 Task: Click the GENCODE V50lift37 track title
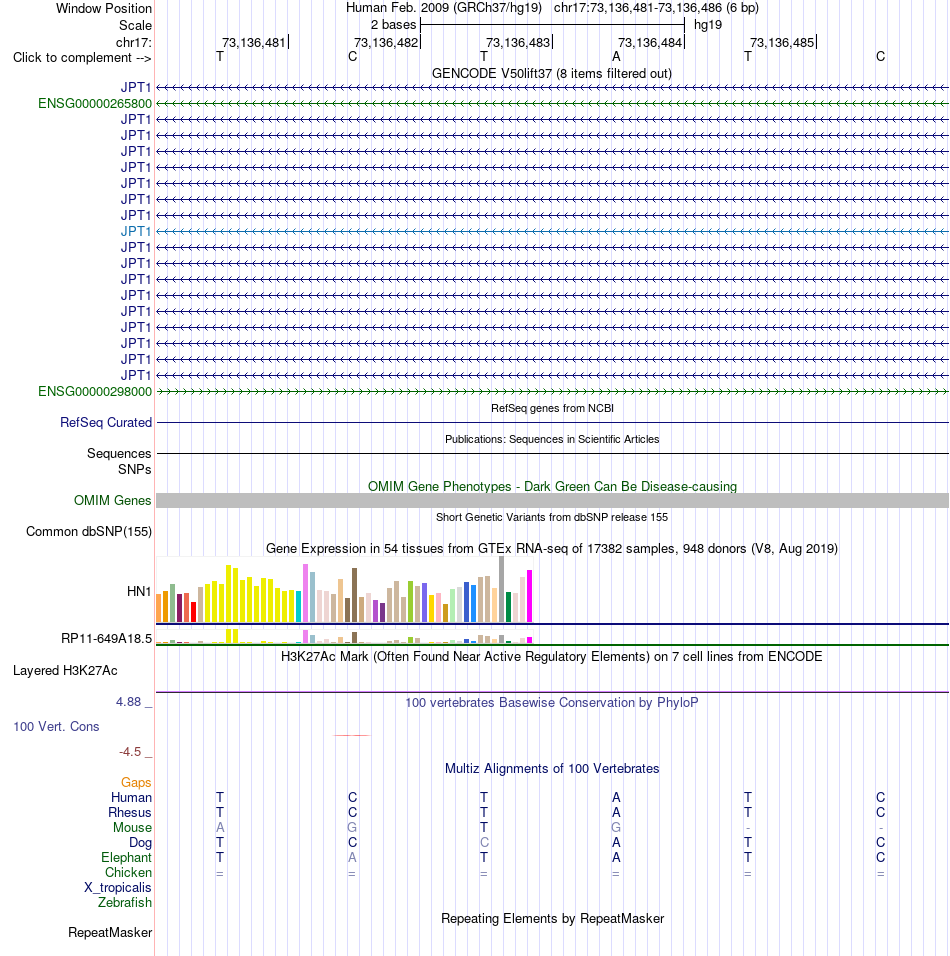click(x=552, y=74)
